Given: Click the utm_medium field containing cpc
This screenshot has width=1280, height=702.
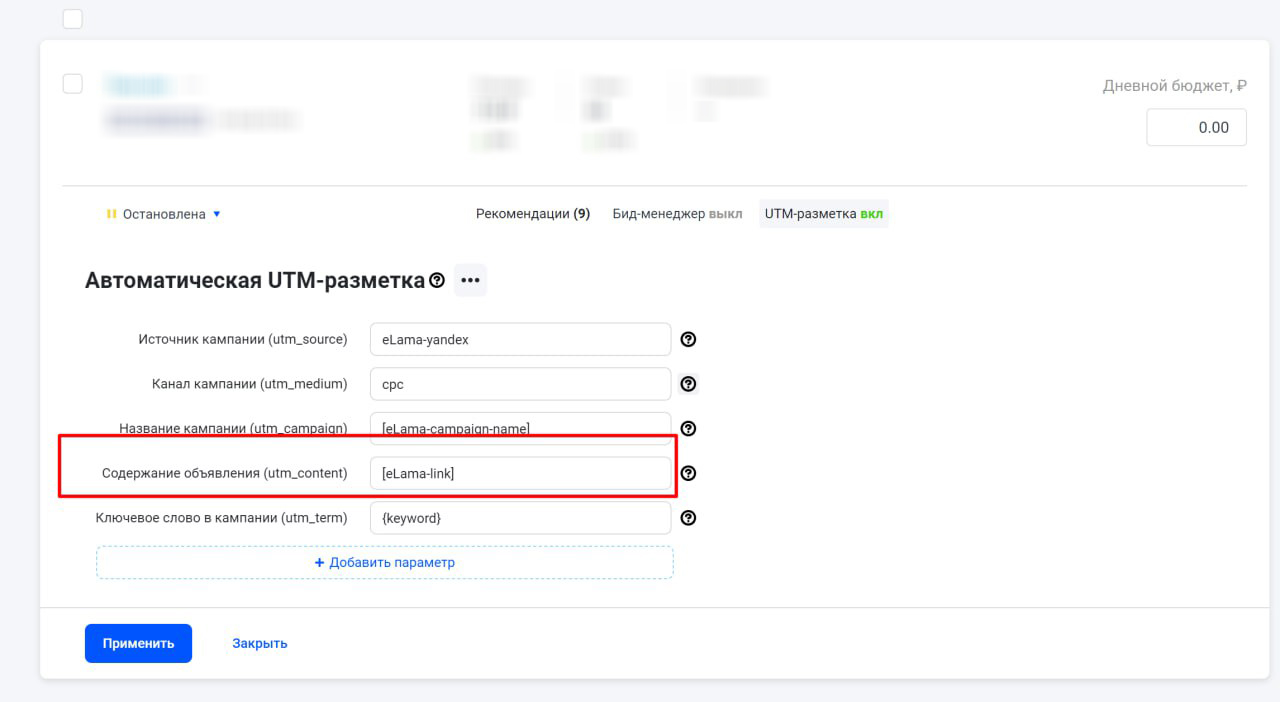Looking at the screenshot, I should [520, 384].
